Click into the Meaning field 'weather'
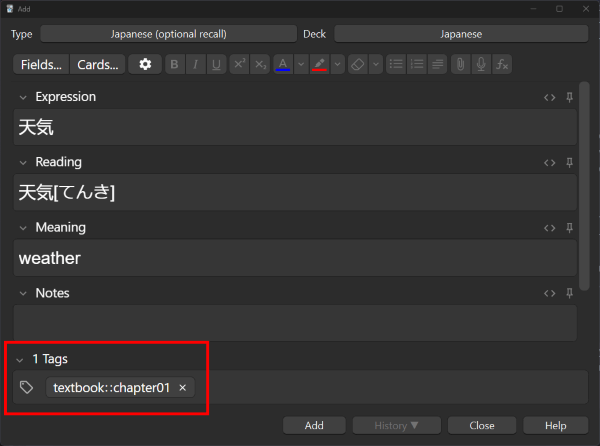This screenshot has height=446, width=600. pos(295,258)
